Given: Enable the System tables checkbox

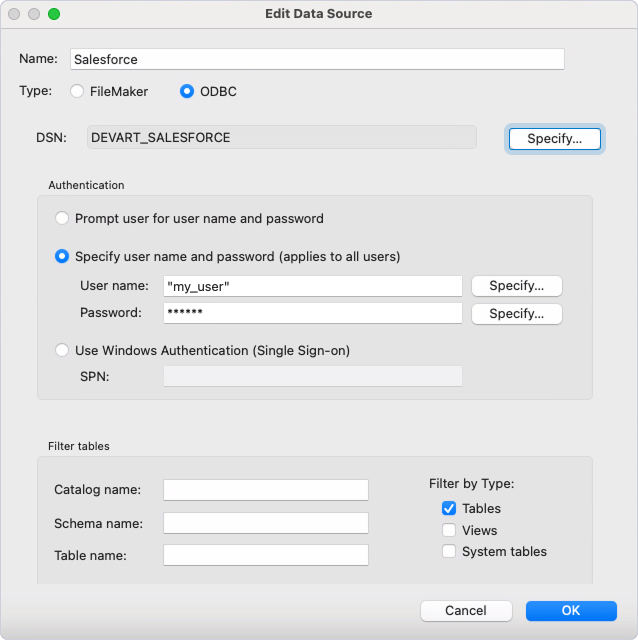Looking at the screenshot, I should [449, 551].
